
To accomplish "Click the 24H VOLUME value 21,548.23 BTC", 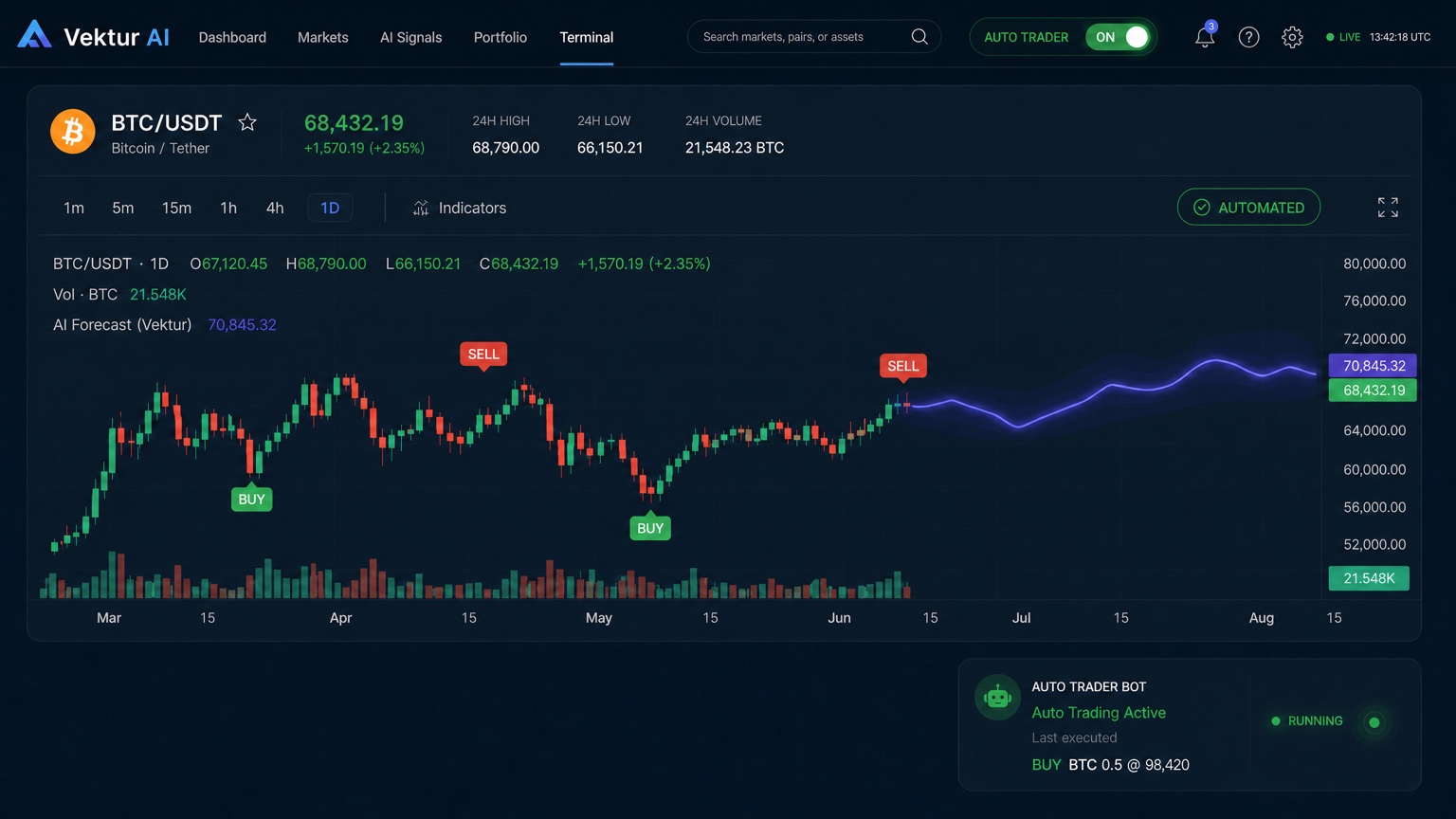I will [x=735, y=148].
